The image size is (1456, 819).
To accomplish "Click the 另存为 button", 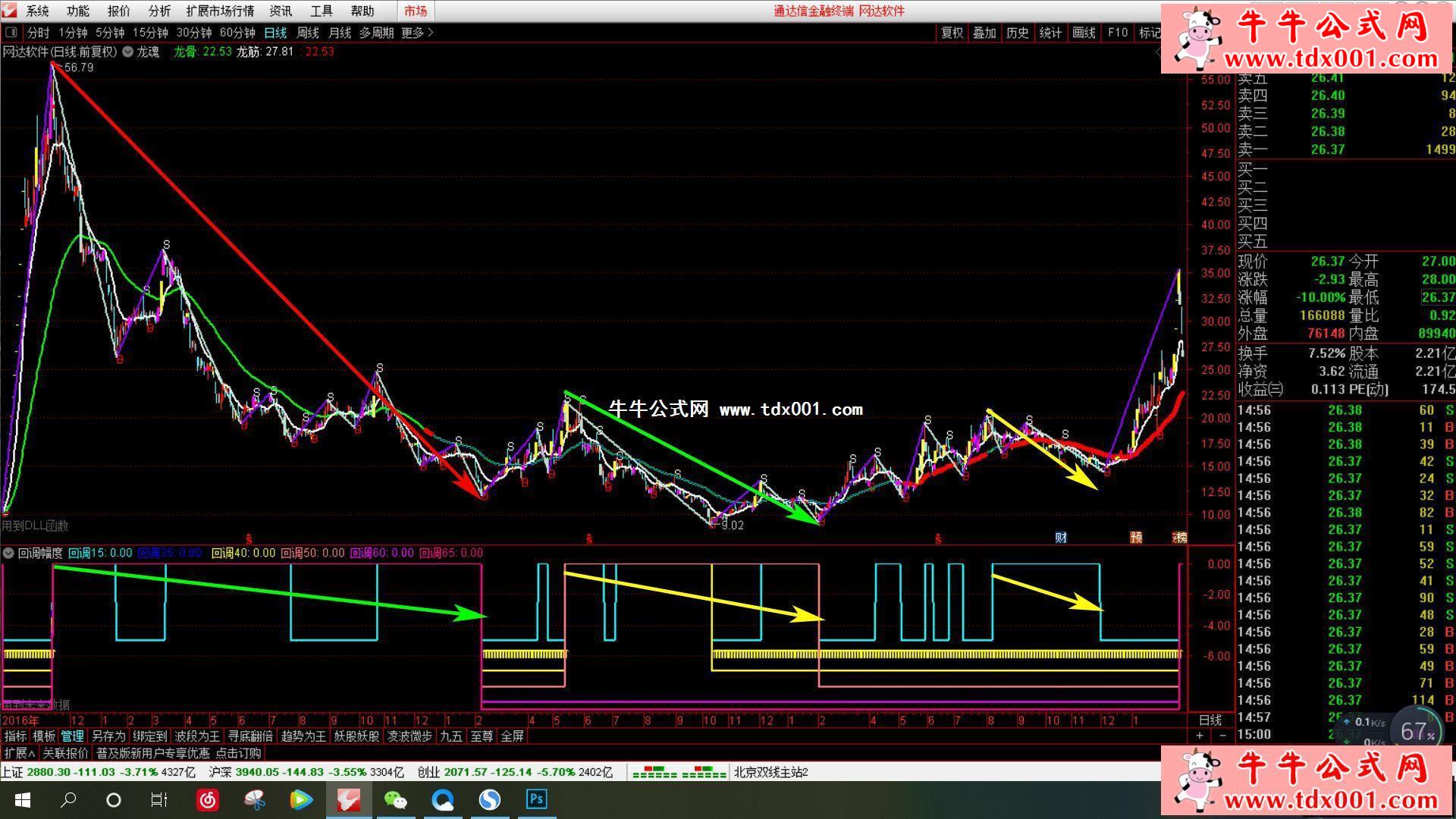I will [108, 736].
